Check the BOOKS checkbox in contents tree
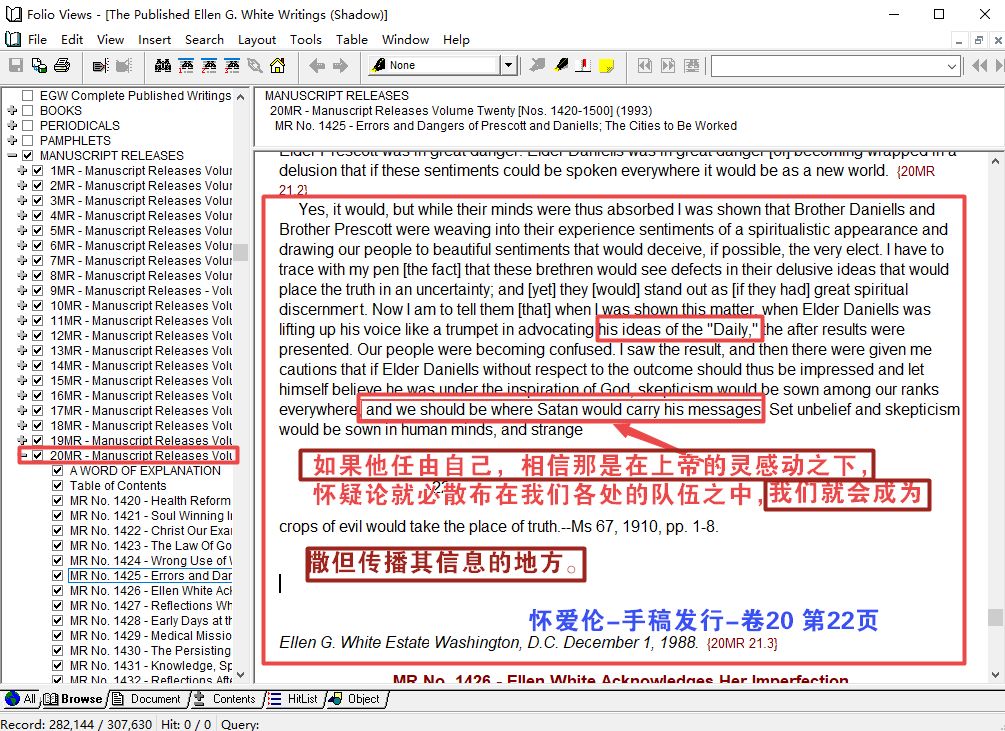The width and height of the screenshot is (1005, 731). (28, 111)
